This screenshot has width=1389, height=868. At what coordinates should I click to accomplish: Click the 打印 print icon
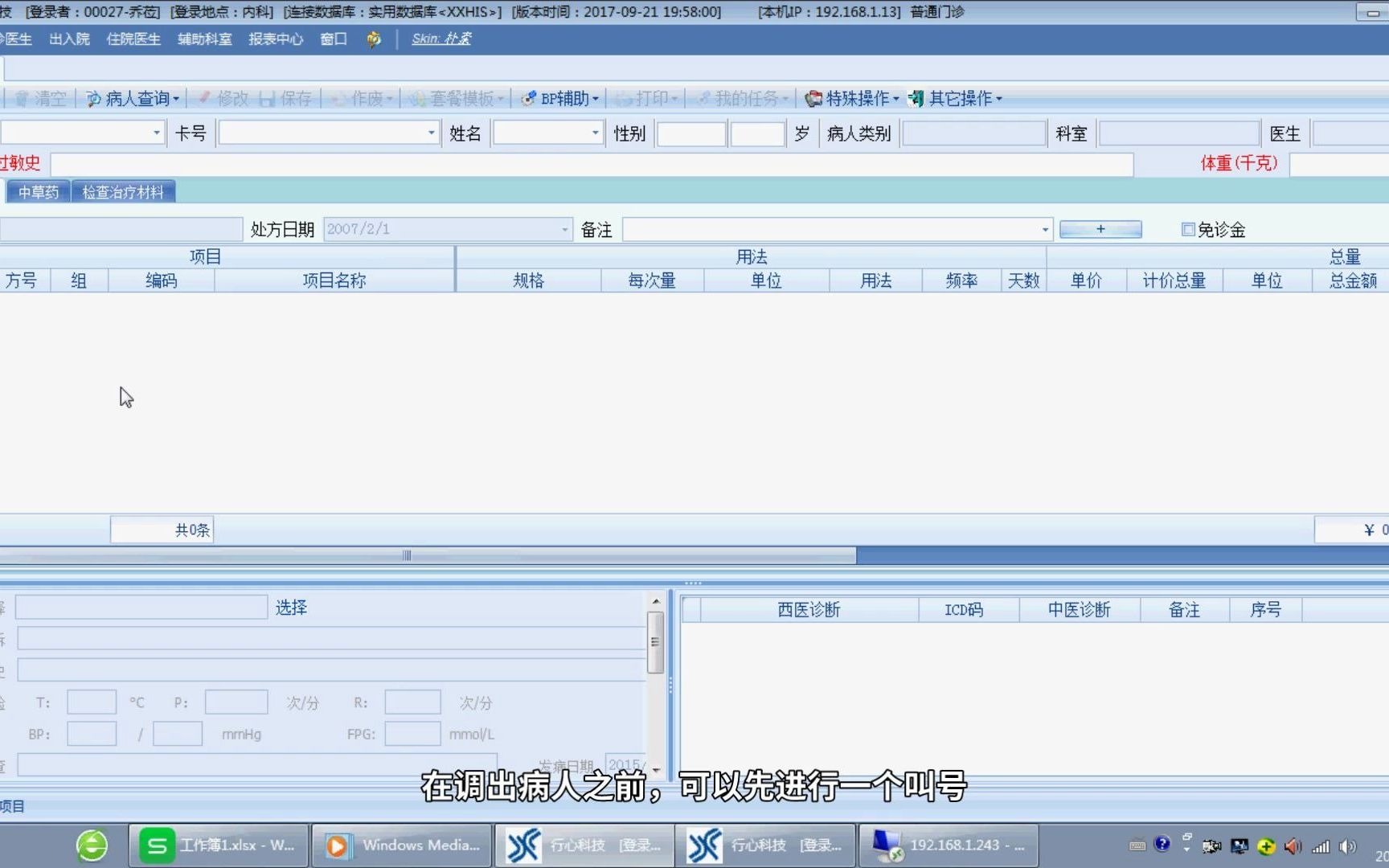coord(623,99)
